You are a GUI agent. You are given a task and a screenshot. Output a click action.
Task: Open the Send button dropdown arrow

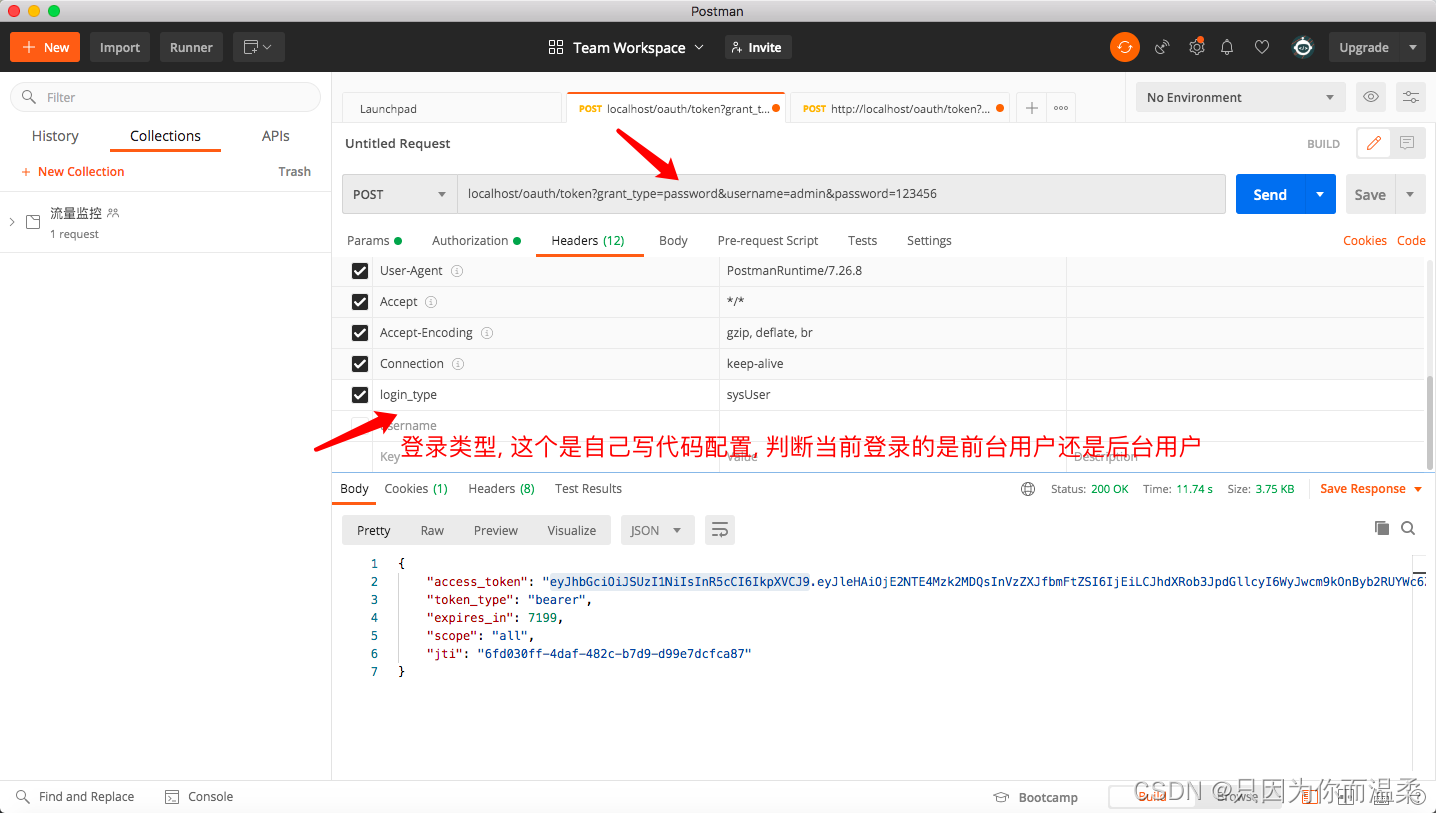[1320, 194]
